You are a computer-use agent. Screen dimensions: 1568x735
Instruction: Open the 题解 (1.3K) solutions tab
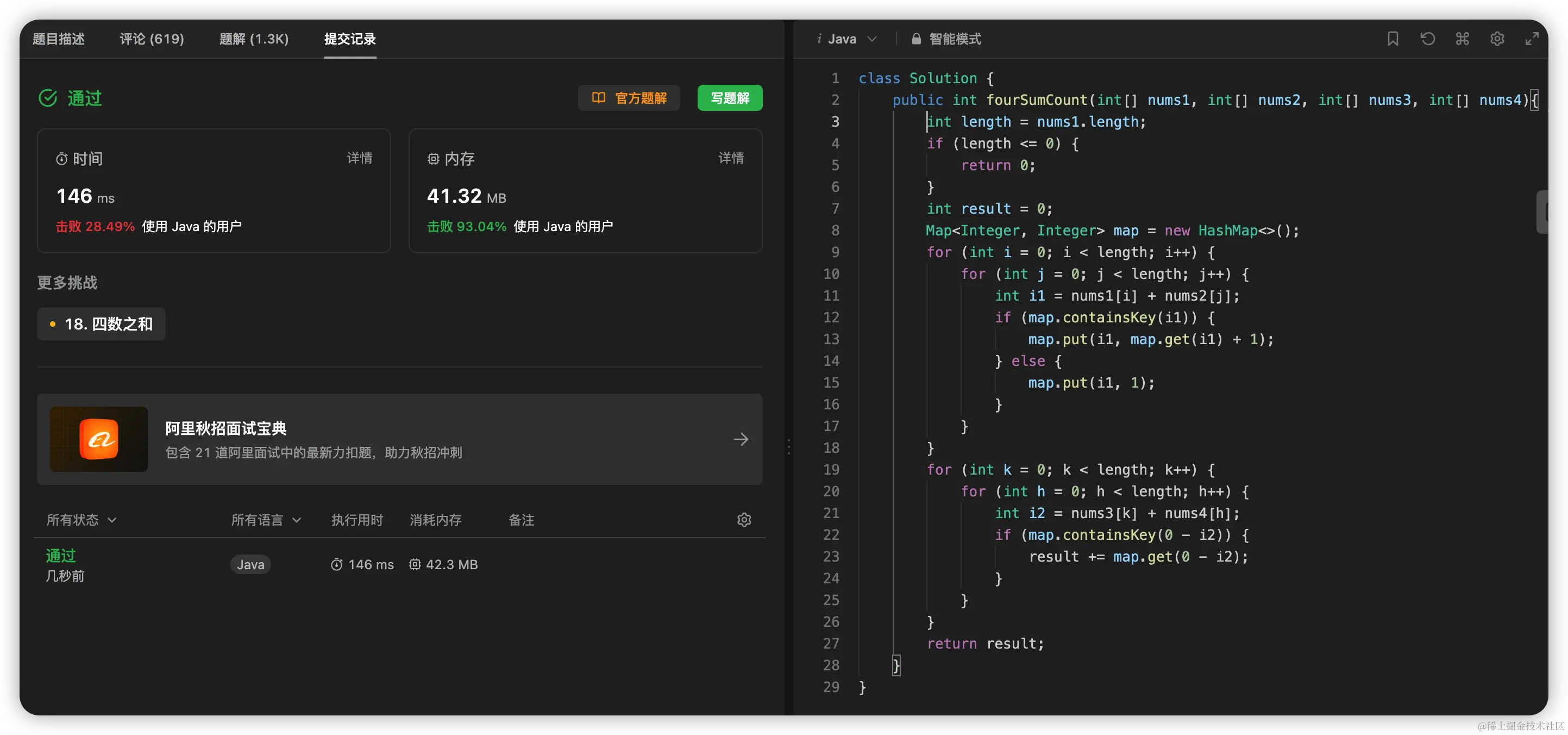[x=254, y=39]
